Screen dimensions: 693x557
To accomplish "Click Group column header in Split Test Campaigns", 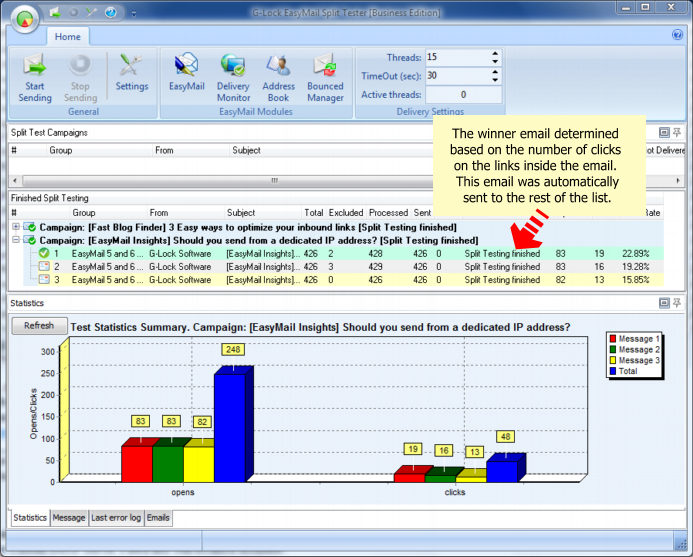I will [x=61, y=150].
